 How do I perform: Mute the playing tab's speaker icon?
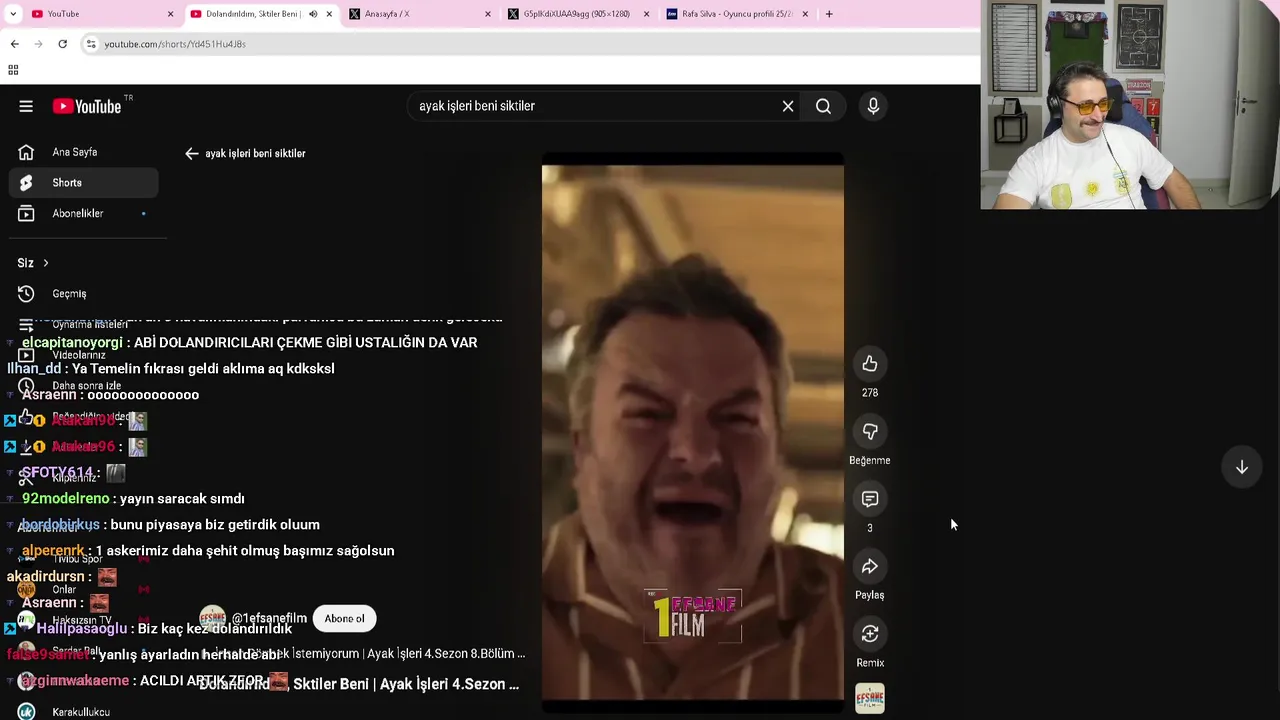[313, 14]
